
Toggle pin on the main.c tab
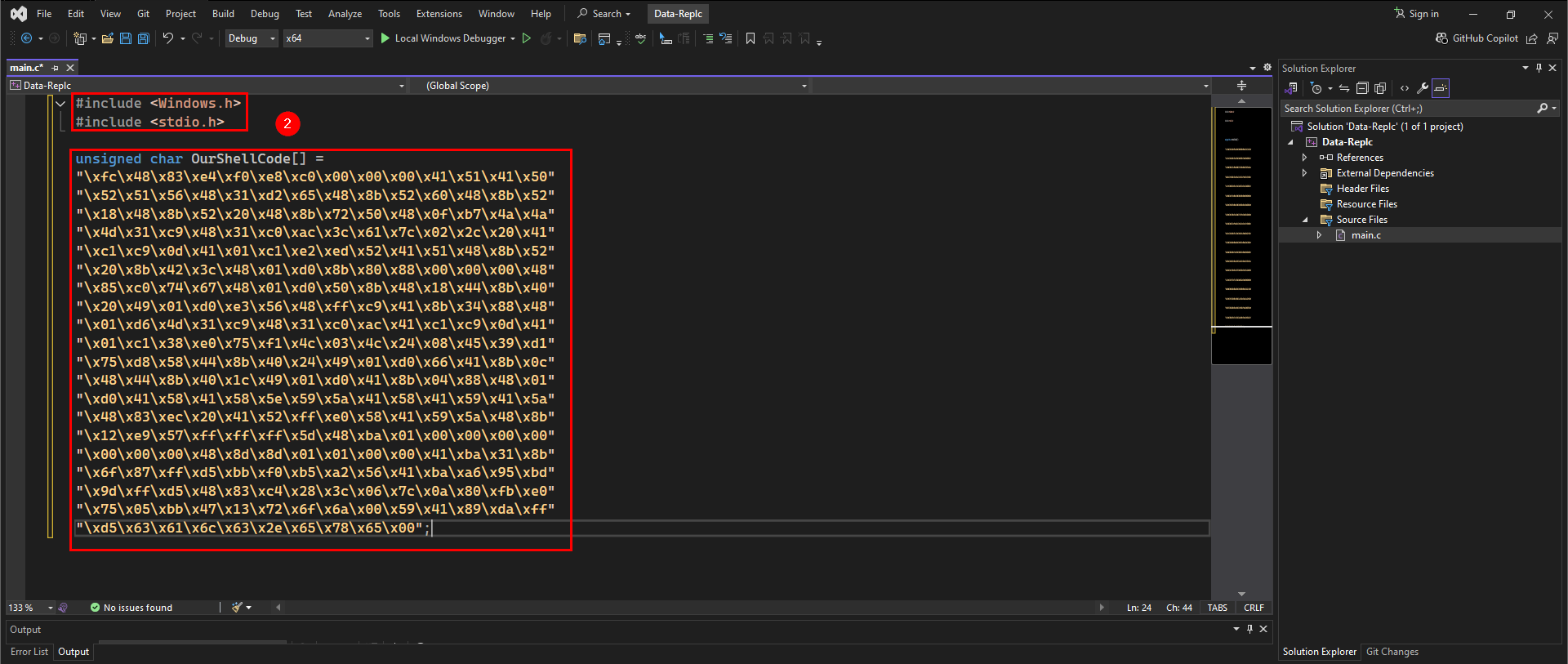pos(56,68)
